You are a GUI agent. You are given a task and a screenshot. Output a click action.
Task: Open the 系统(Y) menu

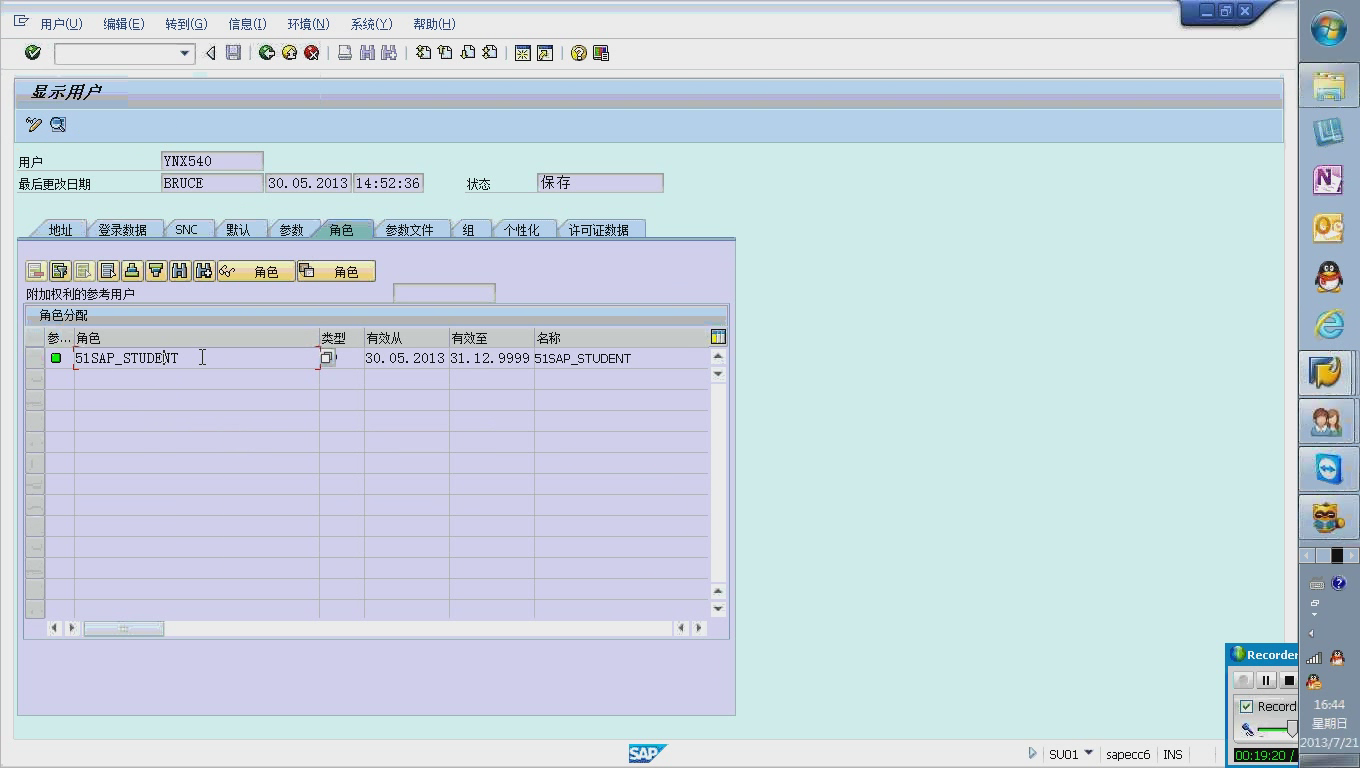pos(371,24)
